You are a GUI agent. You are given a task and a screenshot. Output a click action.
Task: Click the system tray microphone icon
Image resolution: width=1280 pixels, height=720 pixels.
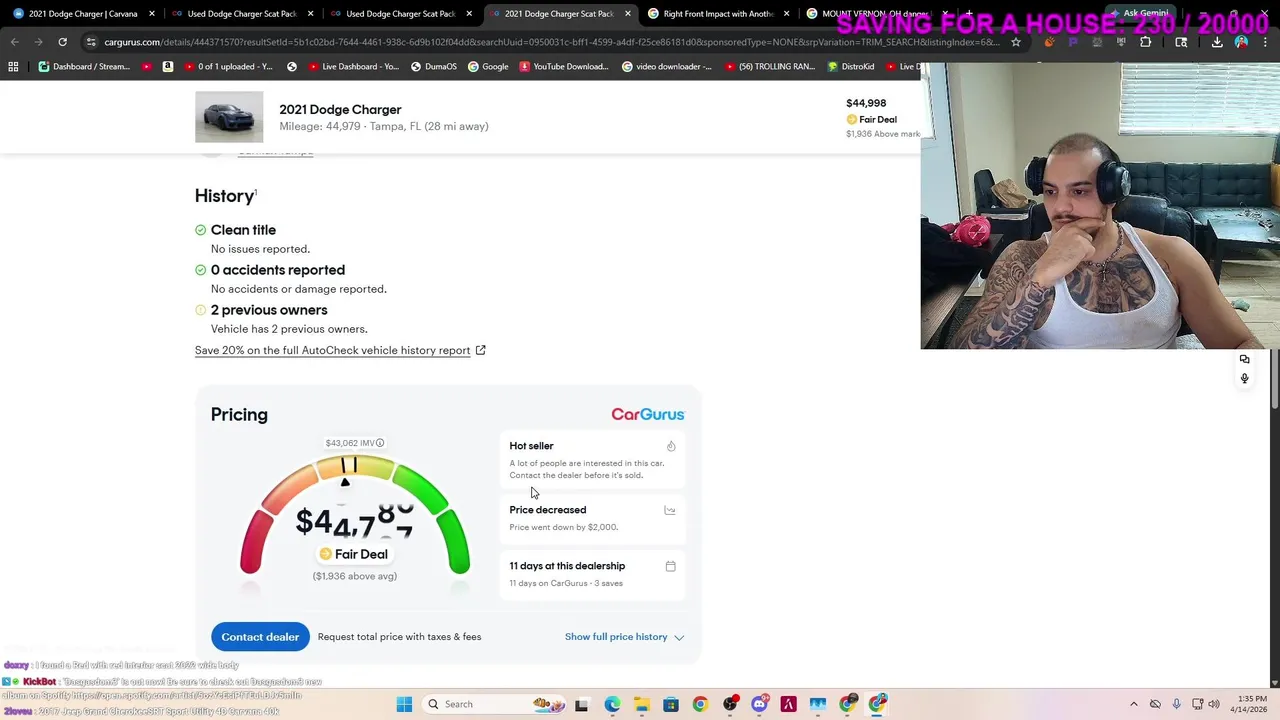(1176, 704)
